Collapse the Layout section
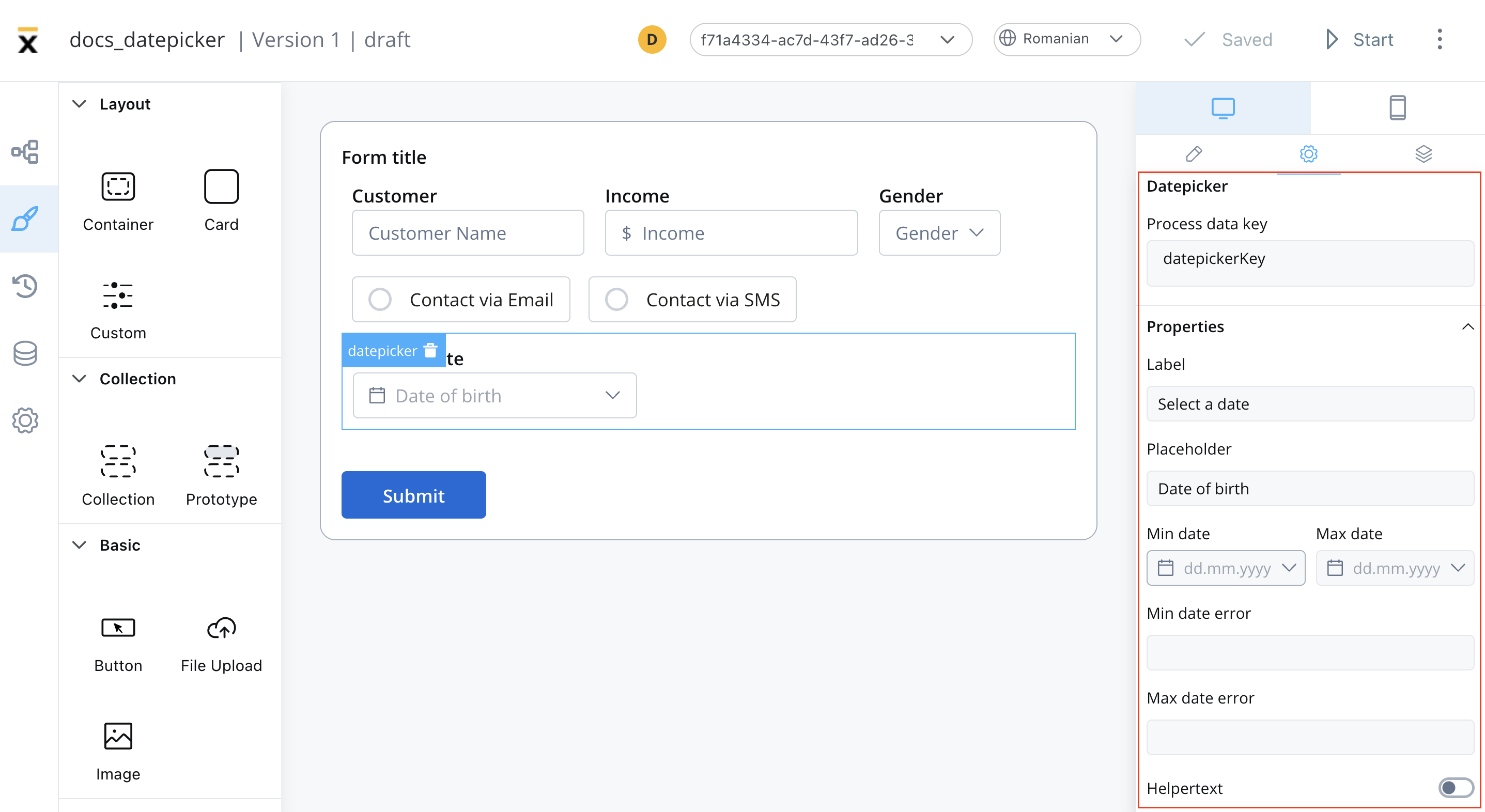The height and width of the screenshot is (812, 1485). (x=79, y=104)
